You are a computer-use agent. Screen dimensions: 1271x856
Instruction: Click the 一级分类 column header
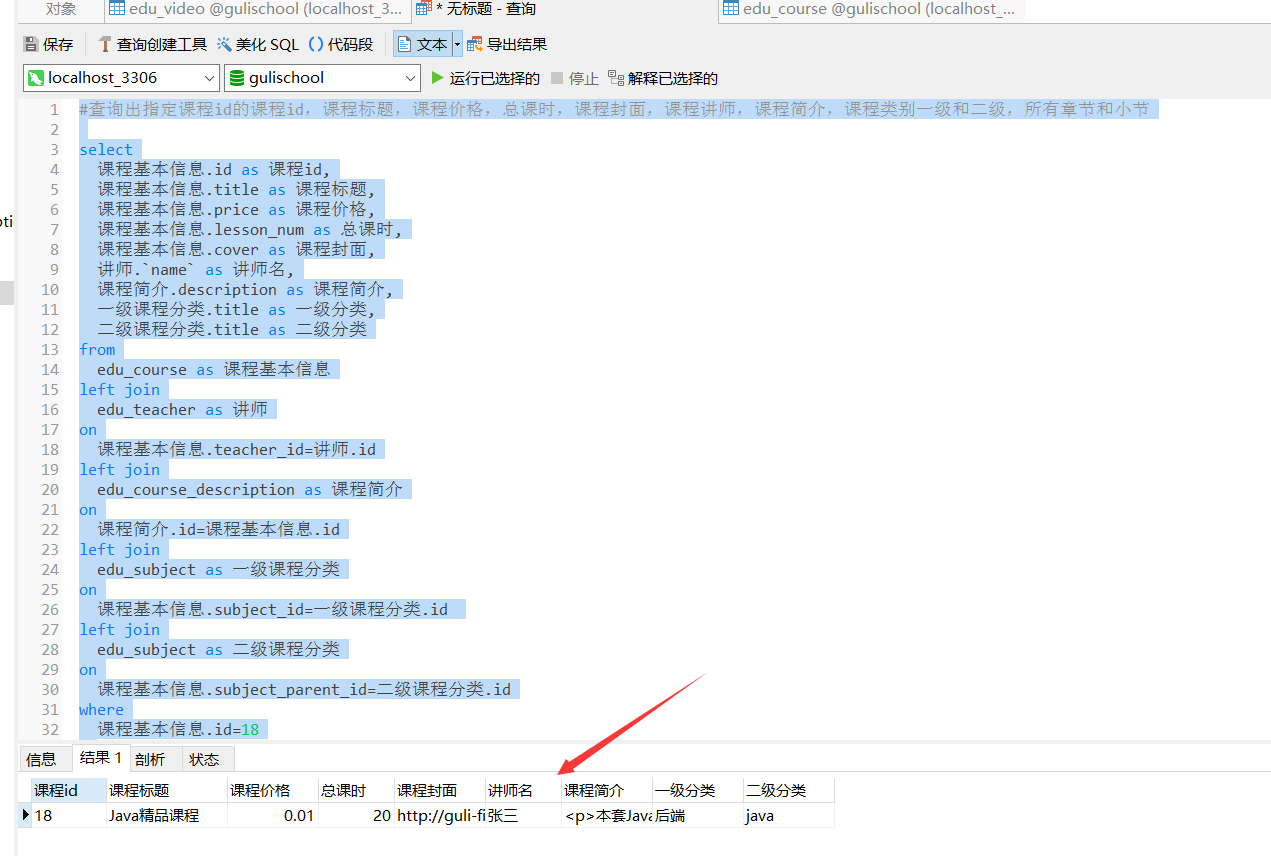(697, 791)
